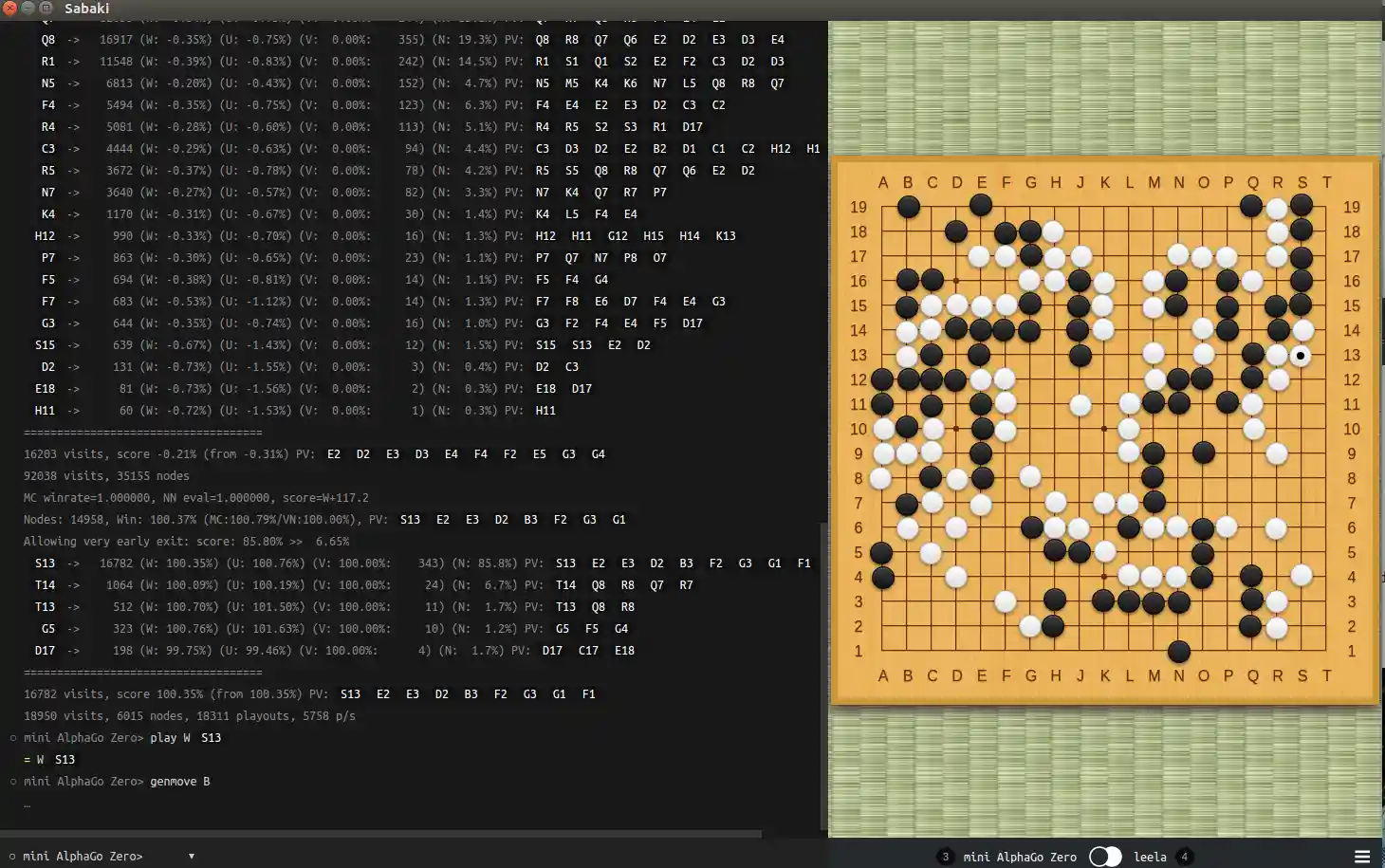
Task: Click the visit count 1064 in console
Action: click(x=120, y=585)
